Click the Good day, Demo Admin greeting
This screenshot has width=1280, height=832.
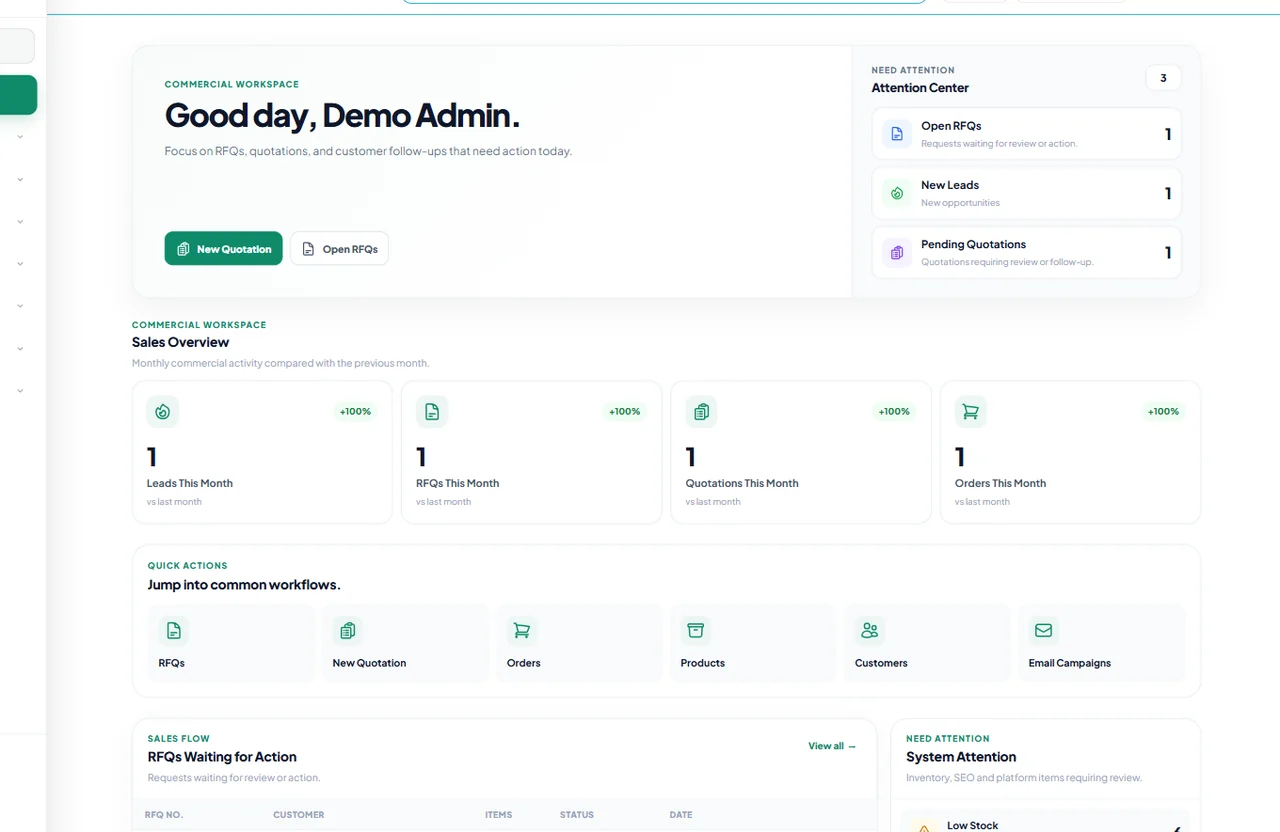point(342,116)
